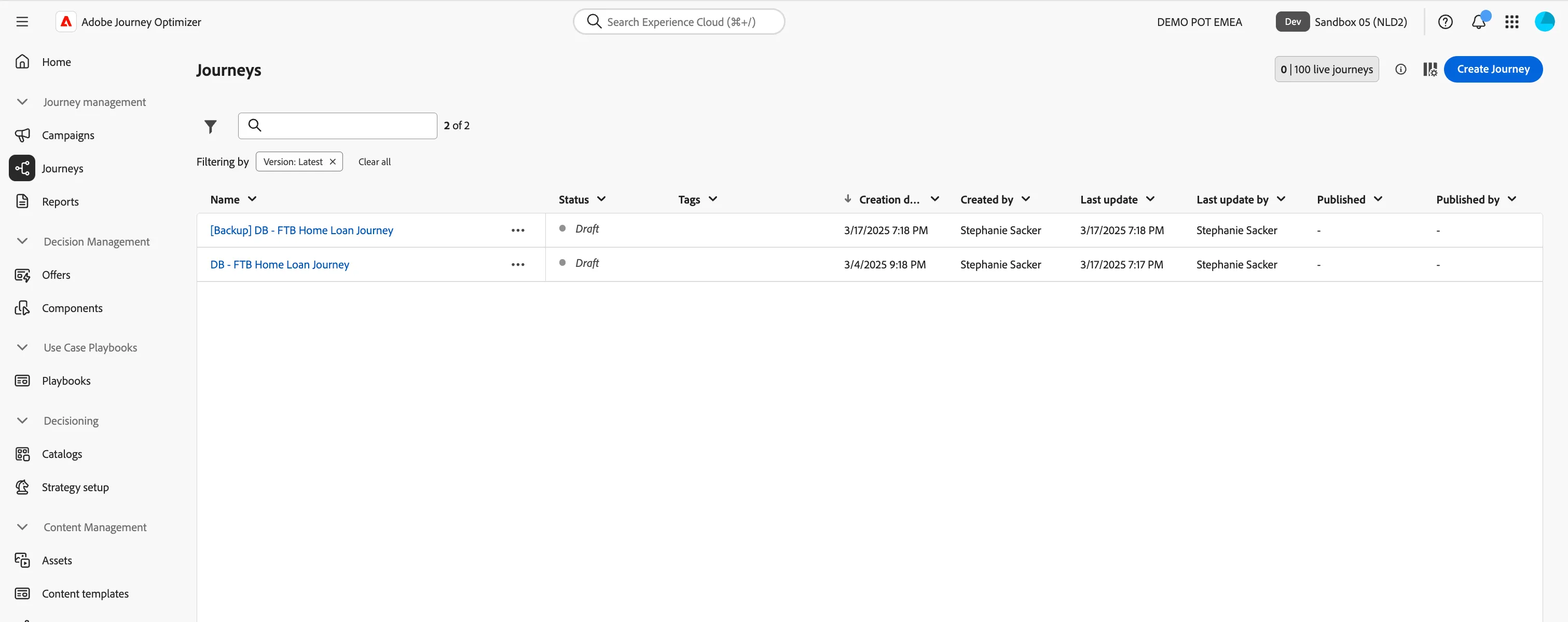1568x622 pixels.
Task: Go to Playbooks in sidebar
Action: [x=66, y=381]
